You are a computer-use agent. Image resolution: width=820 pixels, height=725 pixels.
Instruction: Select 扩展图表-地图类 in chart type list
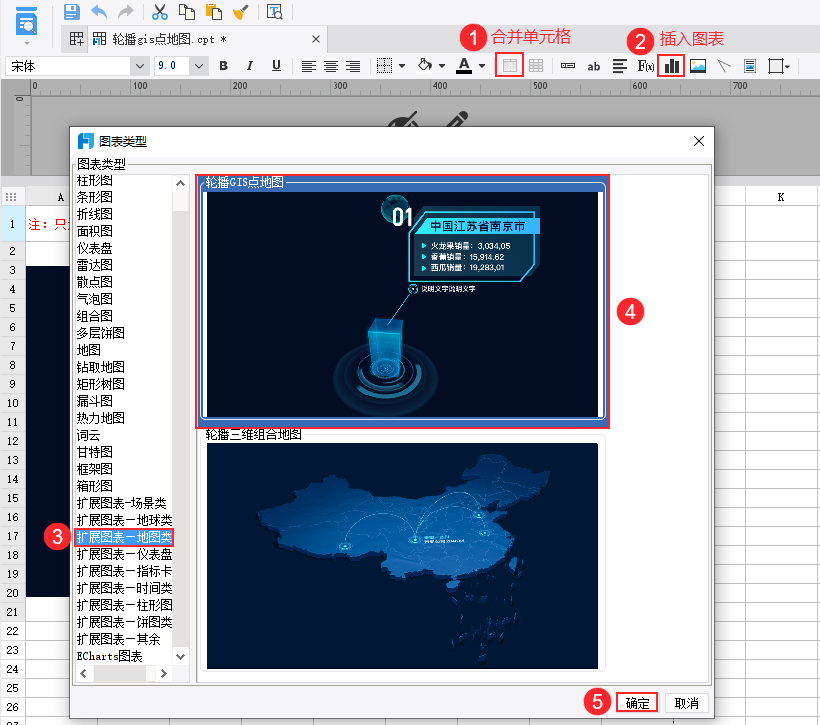pyautogui.click(x=124, y=537)
